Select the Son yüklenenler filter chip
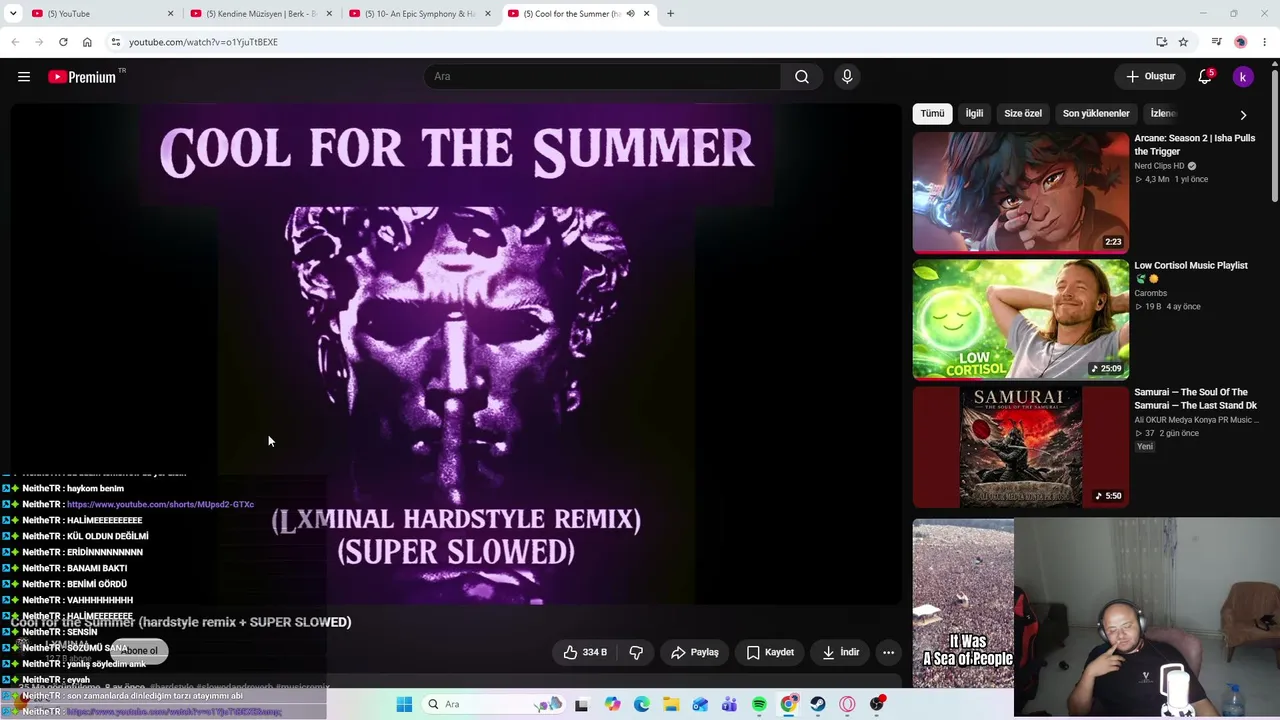1280x720 pixels. tap(1096, 114)
